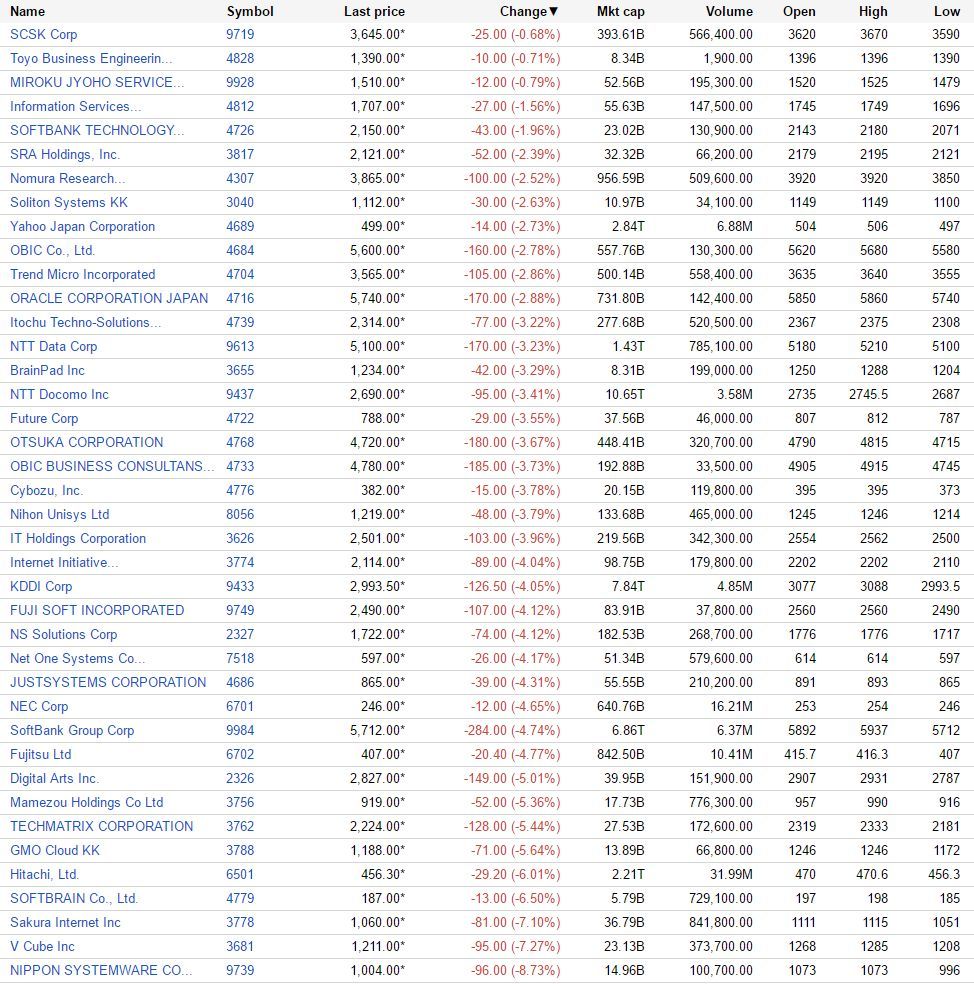974x984 pixels.
Task: Open NTT Docomo Inc link
Action: coord(59,394)
